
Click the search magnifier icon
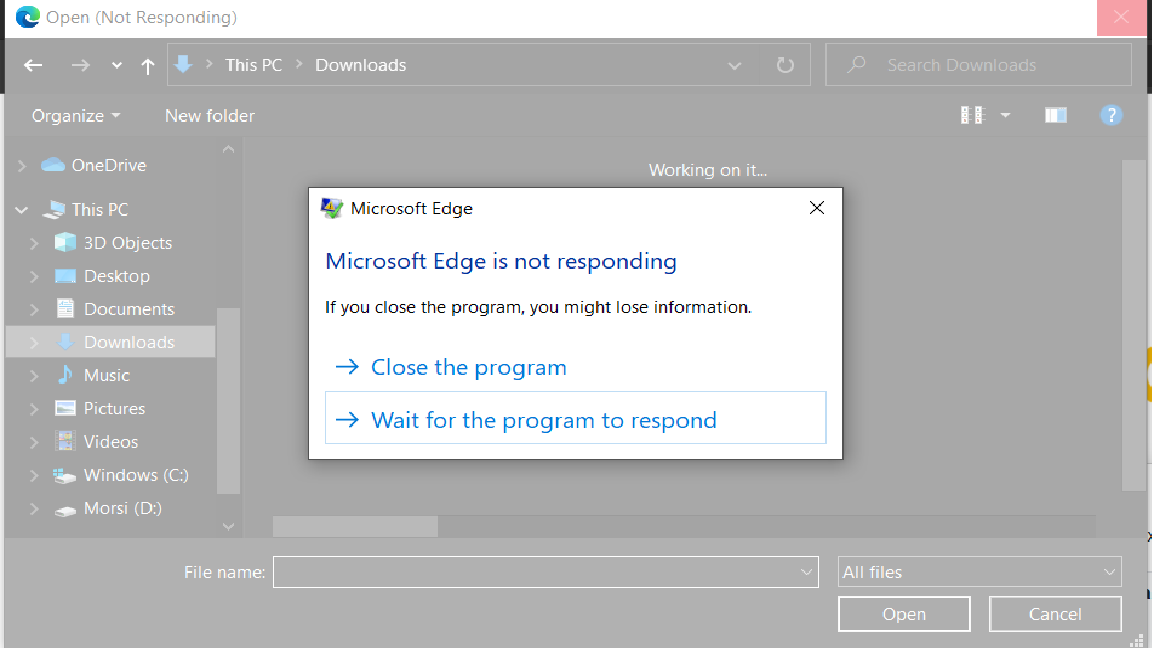[855, 64]
